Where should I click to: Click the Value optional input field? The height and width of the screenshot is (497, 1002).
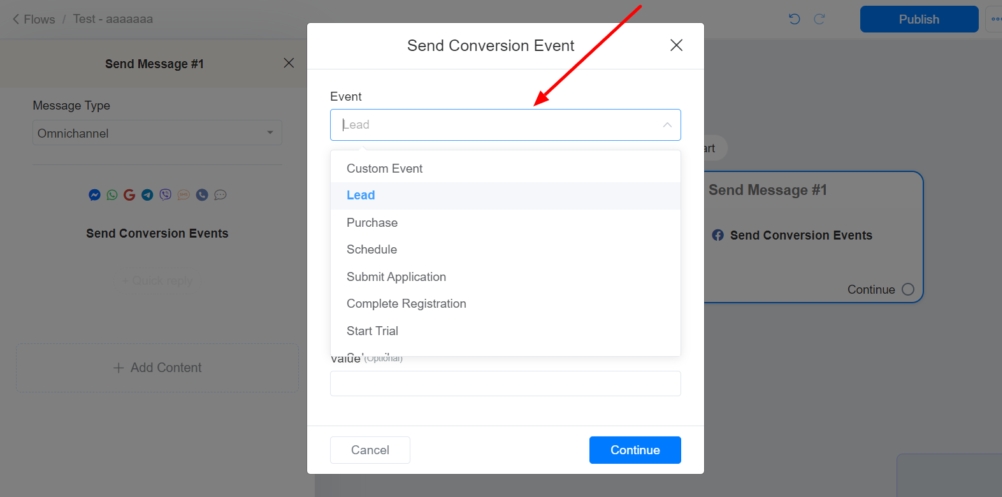[505, 384]
